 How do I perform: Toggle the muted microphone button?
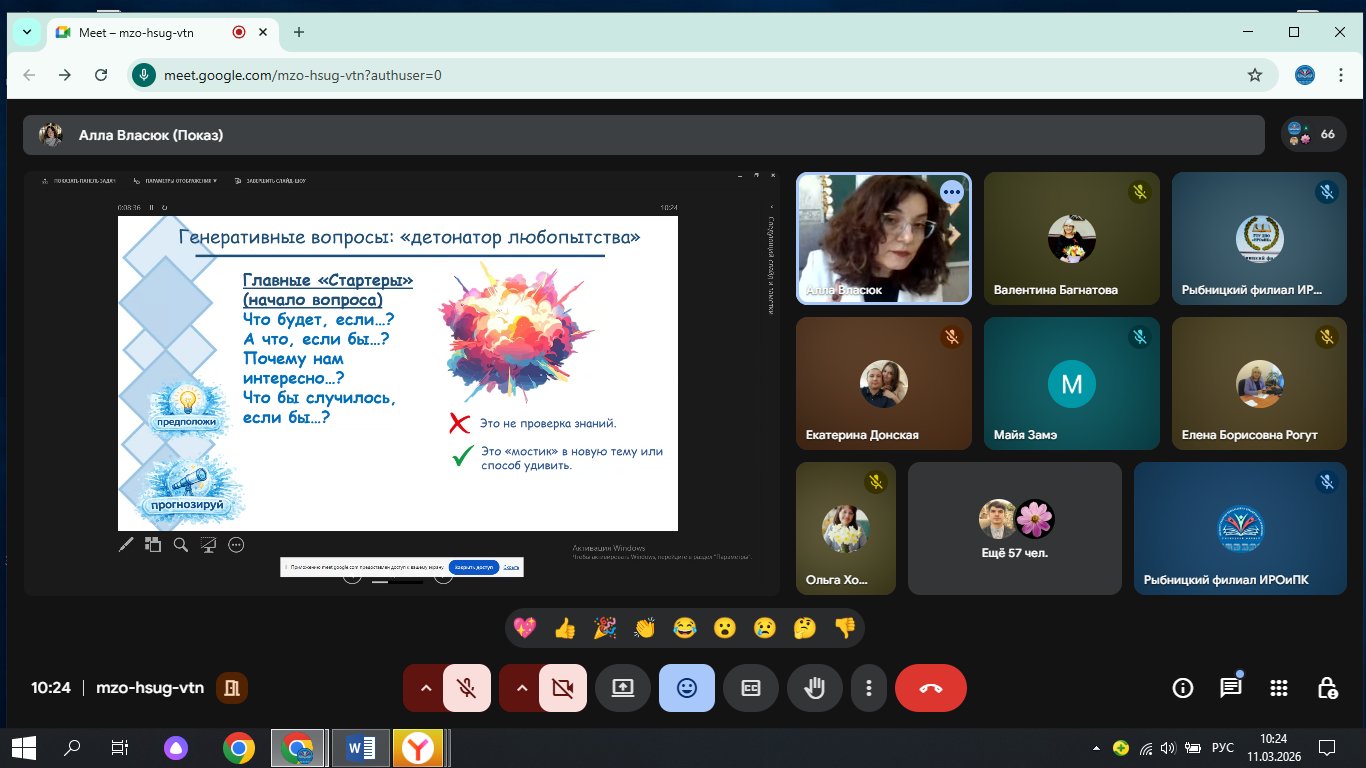[466, 688]
